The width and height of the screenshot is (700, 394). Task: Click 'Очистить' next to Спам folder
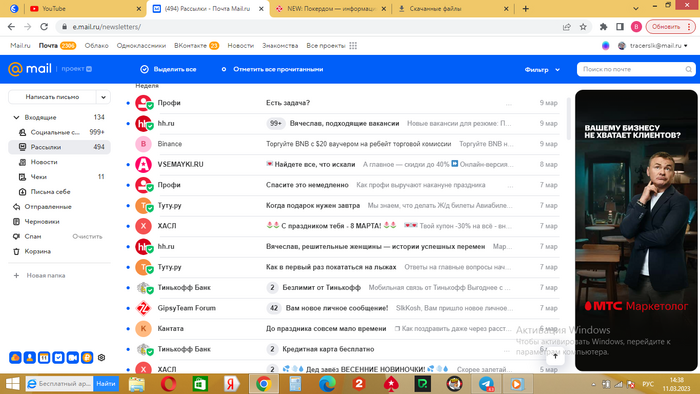pos(88,236)
